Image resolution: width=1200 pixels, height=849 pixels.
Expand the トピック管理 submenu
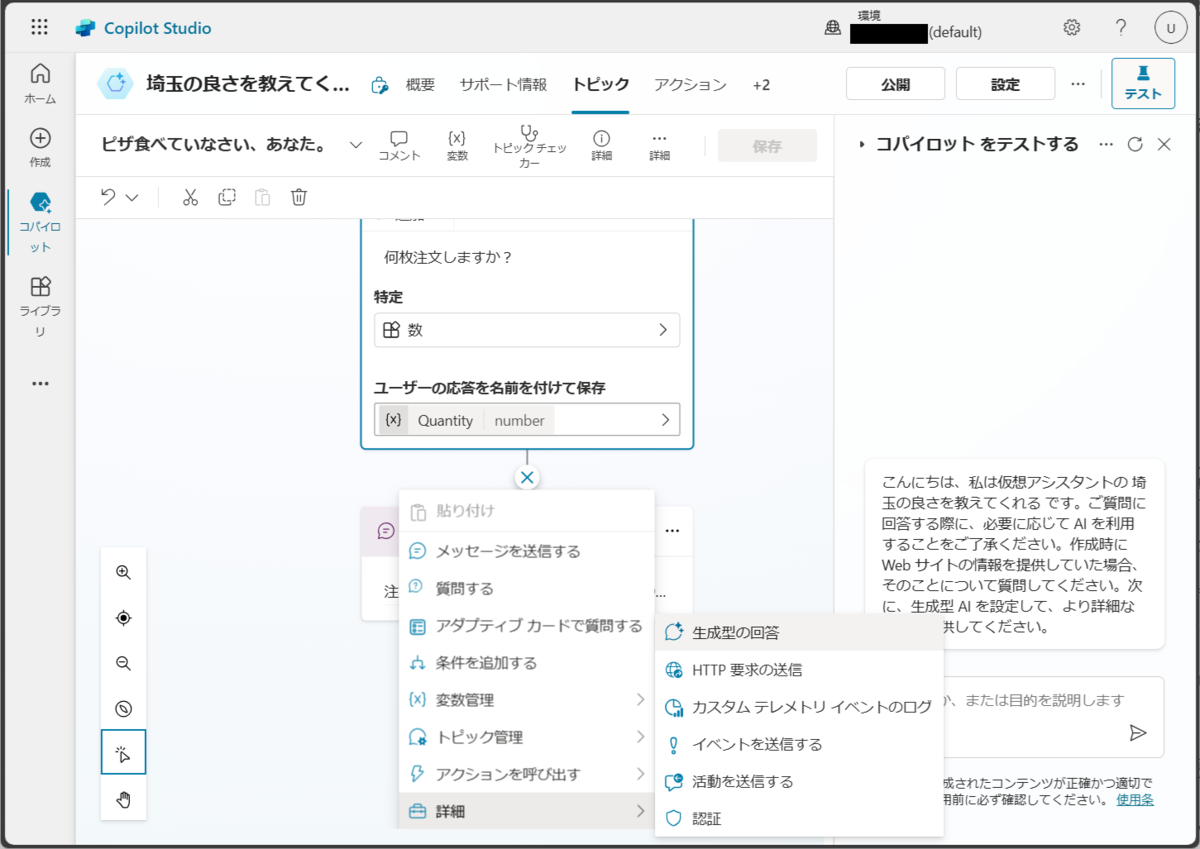tap(527, 737)
